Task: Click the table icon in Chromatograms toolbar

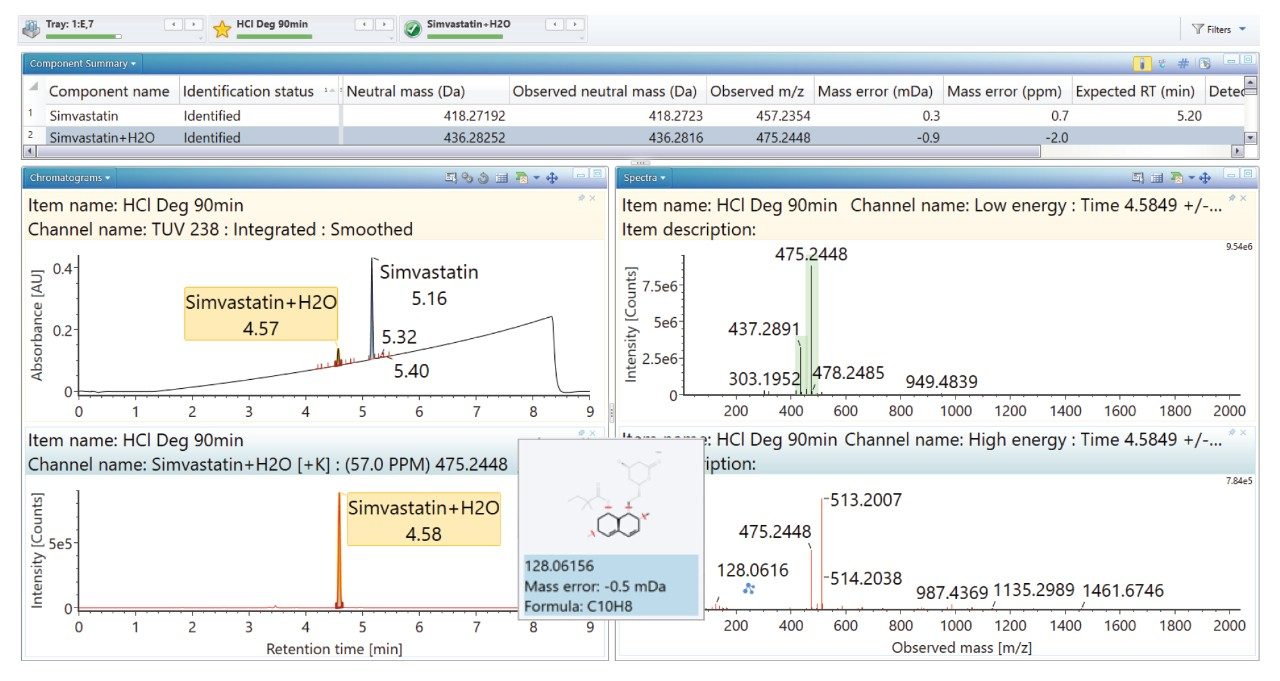Action: tap(502, 177)
